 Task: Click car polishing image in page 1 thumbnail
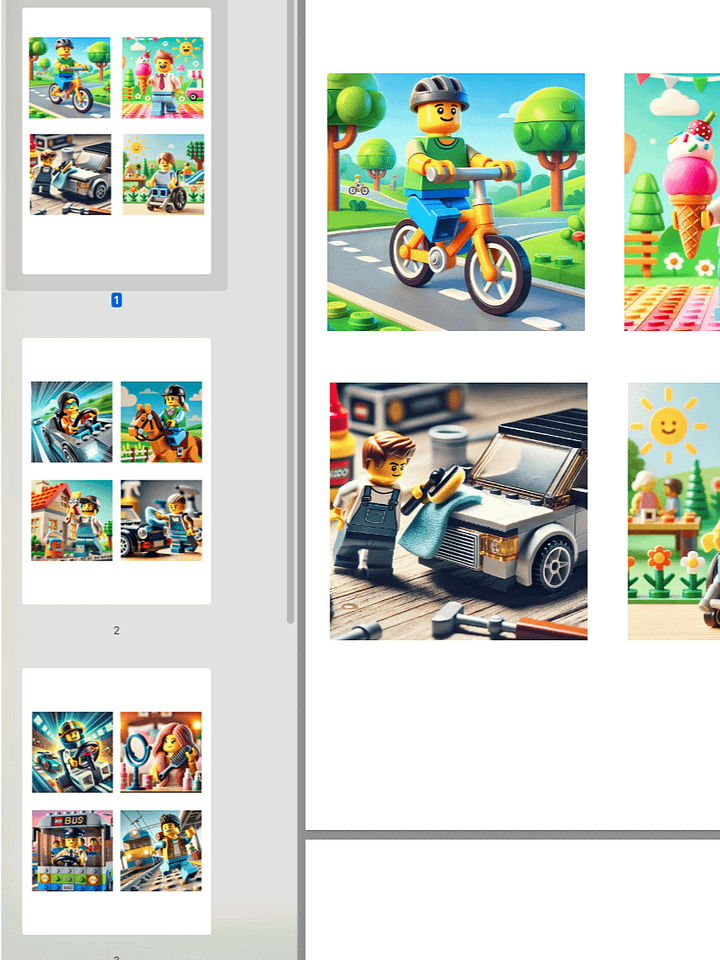(70, 174)
